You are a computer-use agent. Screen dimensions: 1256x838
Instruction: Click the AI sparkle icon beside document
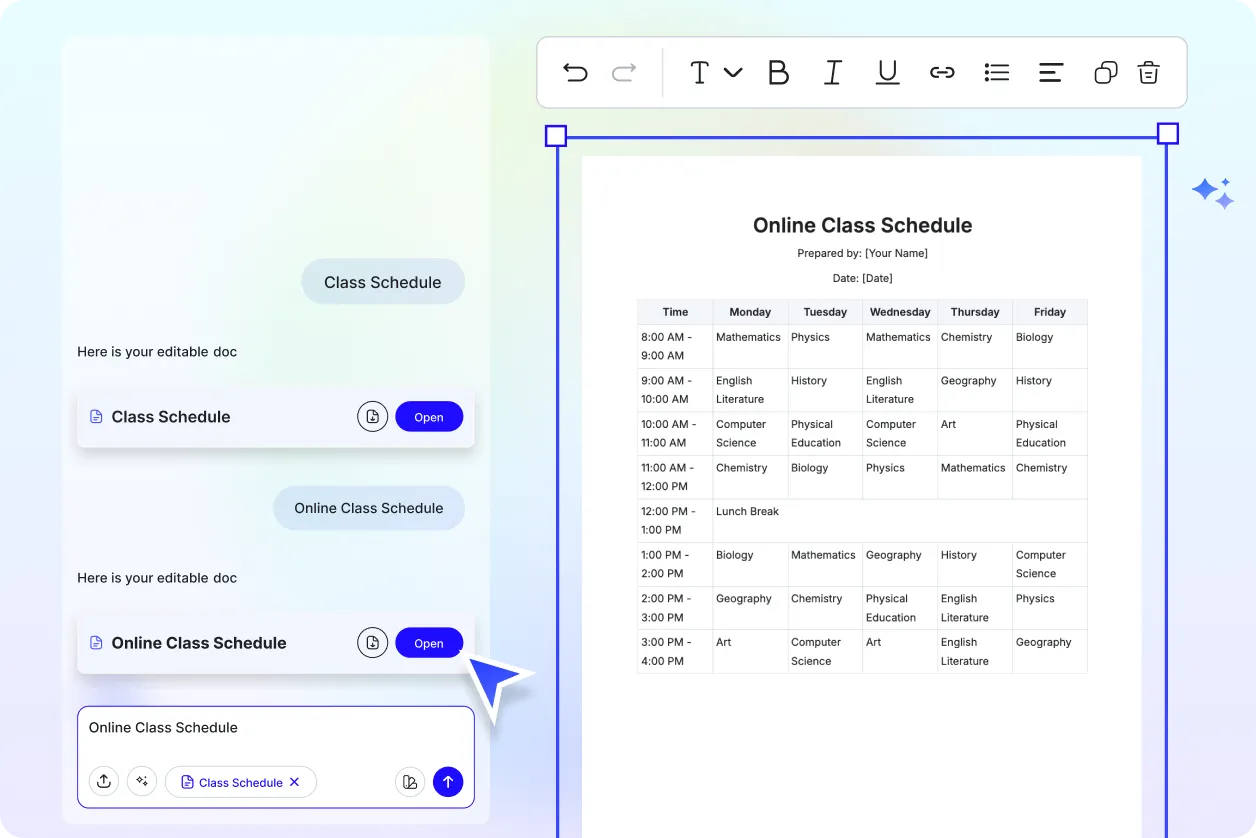(1213, 193)
